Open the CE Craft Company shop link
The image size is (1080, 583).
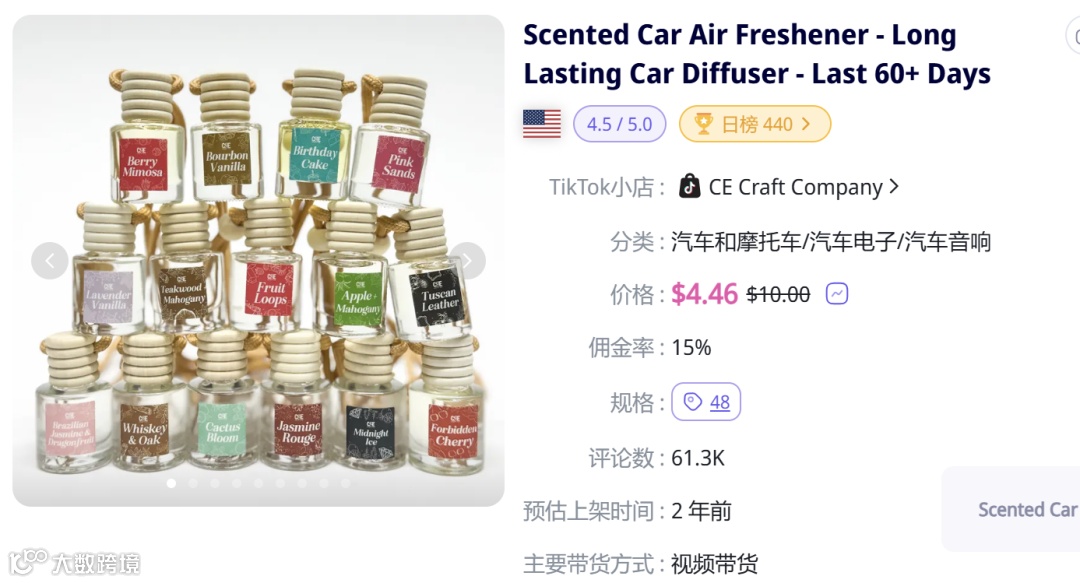(796, 187)
